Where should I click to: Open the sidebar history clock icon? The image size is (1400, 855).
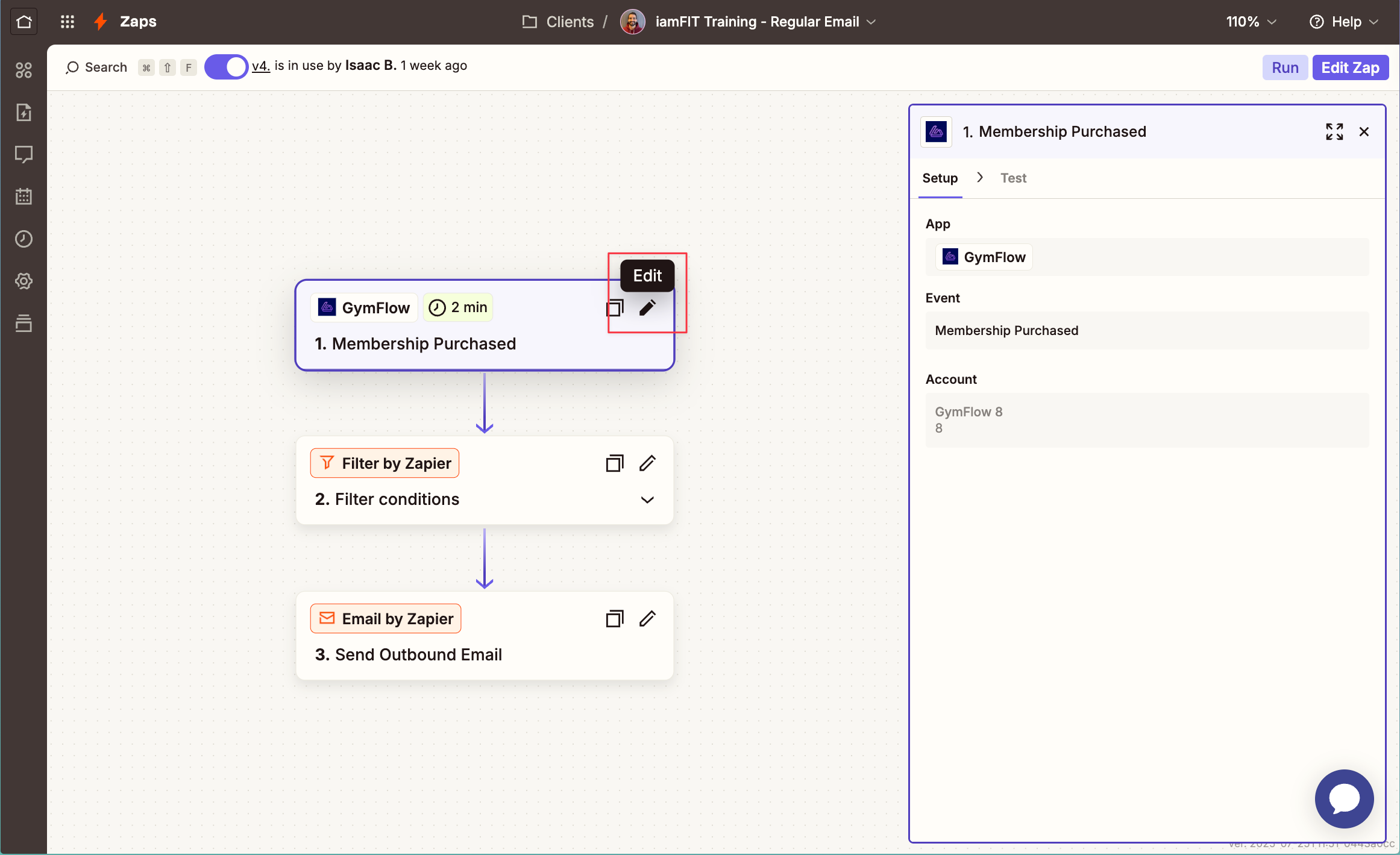(24, 239)
